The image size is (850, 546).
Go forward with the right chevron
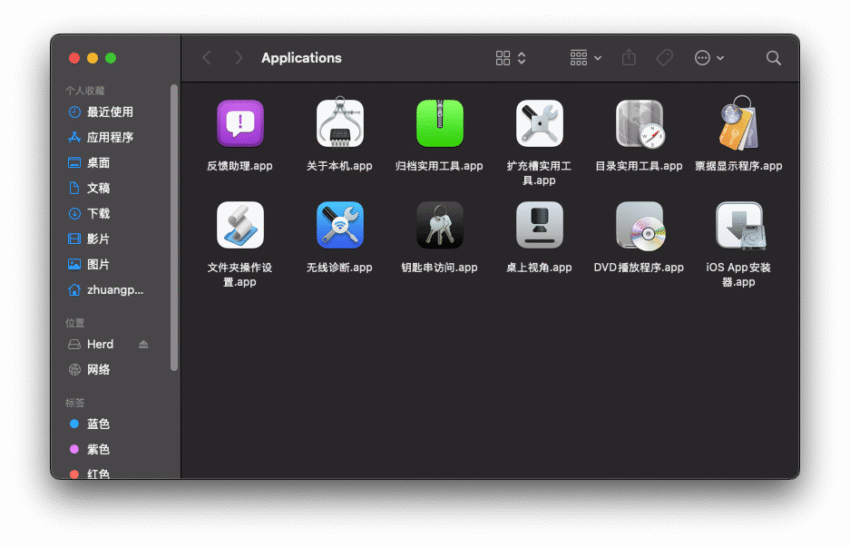(x=239, y=57)
